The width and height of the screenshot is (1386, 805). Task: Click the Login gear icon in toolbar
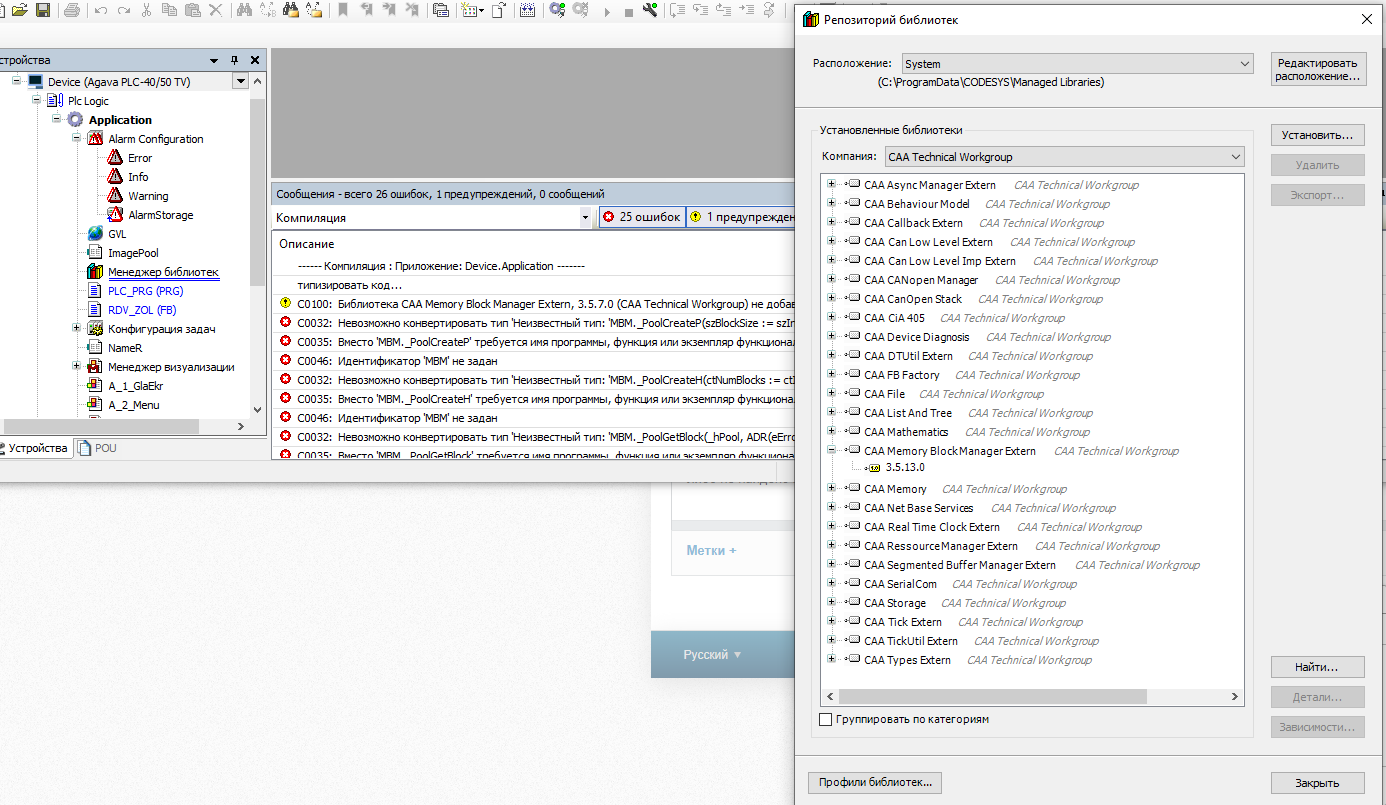coord(557,10)
